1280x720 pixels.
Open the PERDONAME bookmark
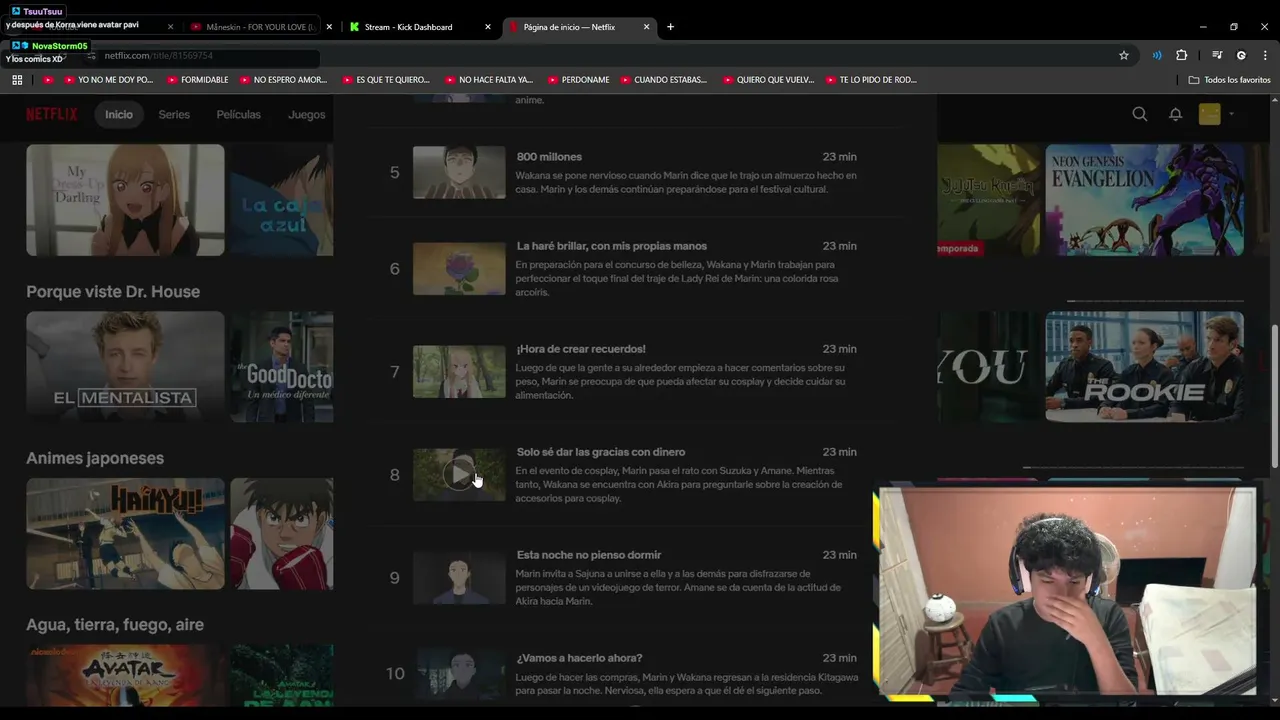click(578, 80)
